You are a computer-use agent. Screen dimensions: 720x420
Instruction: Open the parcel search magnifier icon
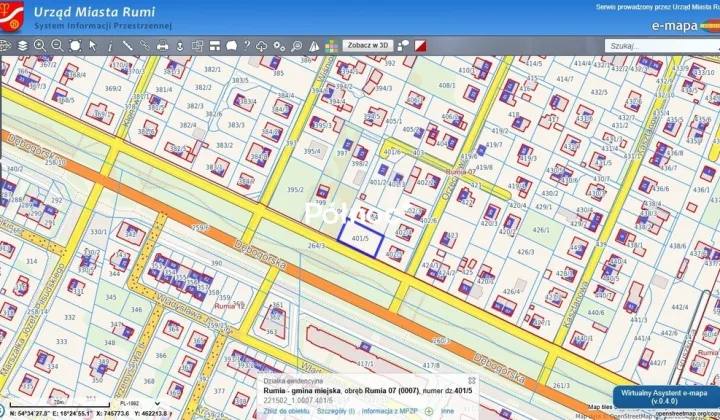(297, 46)
